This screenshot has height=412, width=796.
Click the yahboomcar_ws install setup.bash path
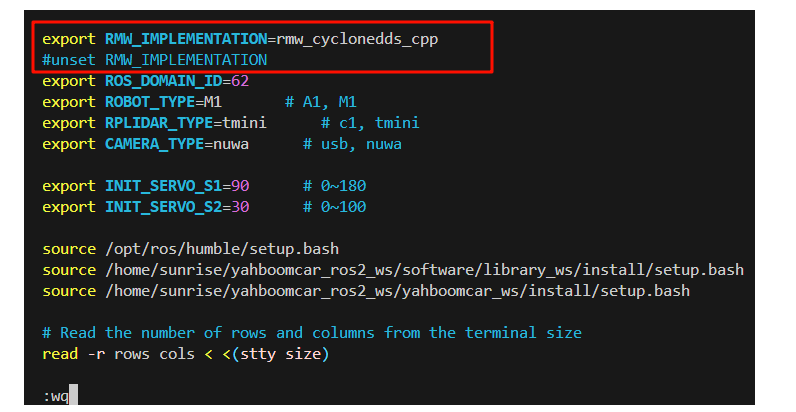396,291
